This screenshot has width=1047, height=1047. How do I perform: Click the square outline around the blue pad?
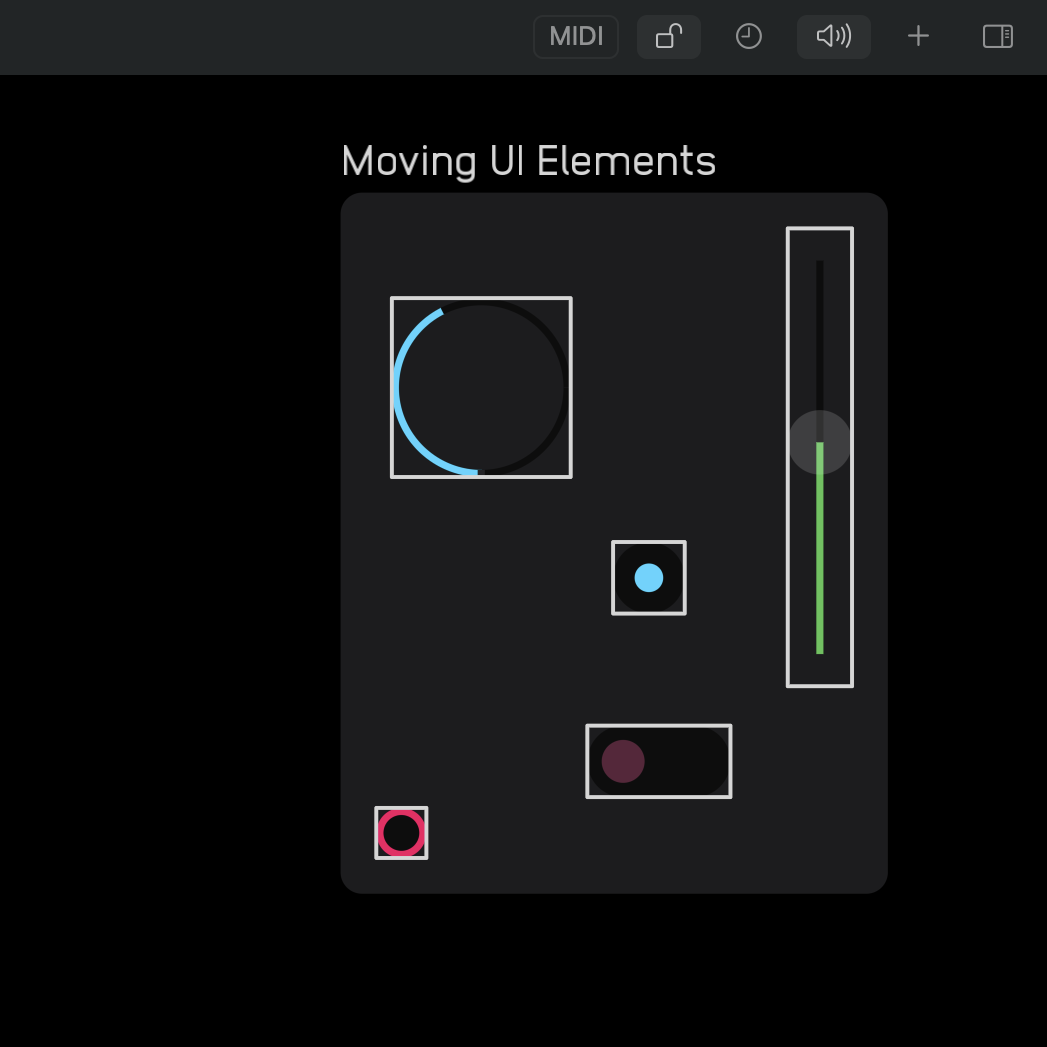tap(648, 544)
